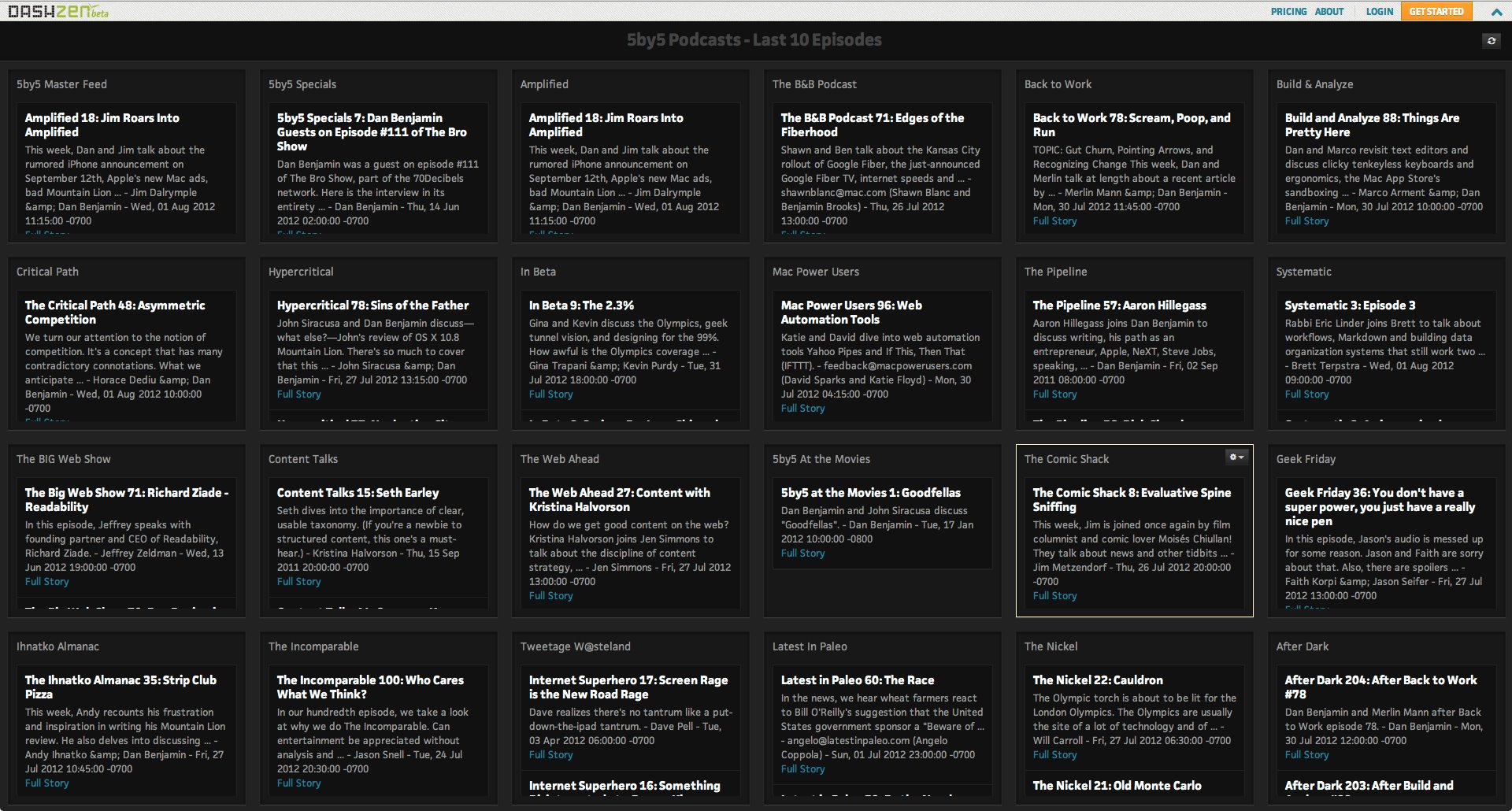
Task: Click title 5by5 at the Movies 1: Goodfellas
Action: (x=871, y=493)
